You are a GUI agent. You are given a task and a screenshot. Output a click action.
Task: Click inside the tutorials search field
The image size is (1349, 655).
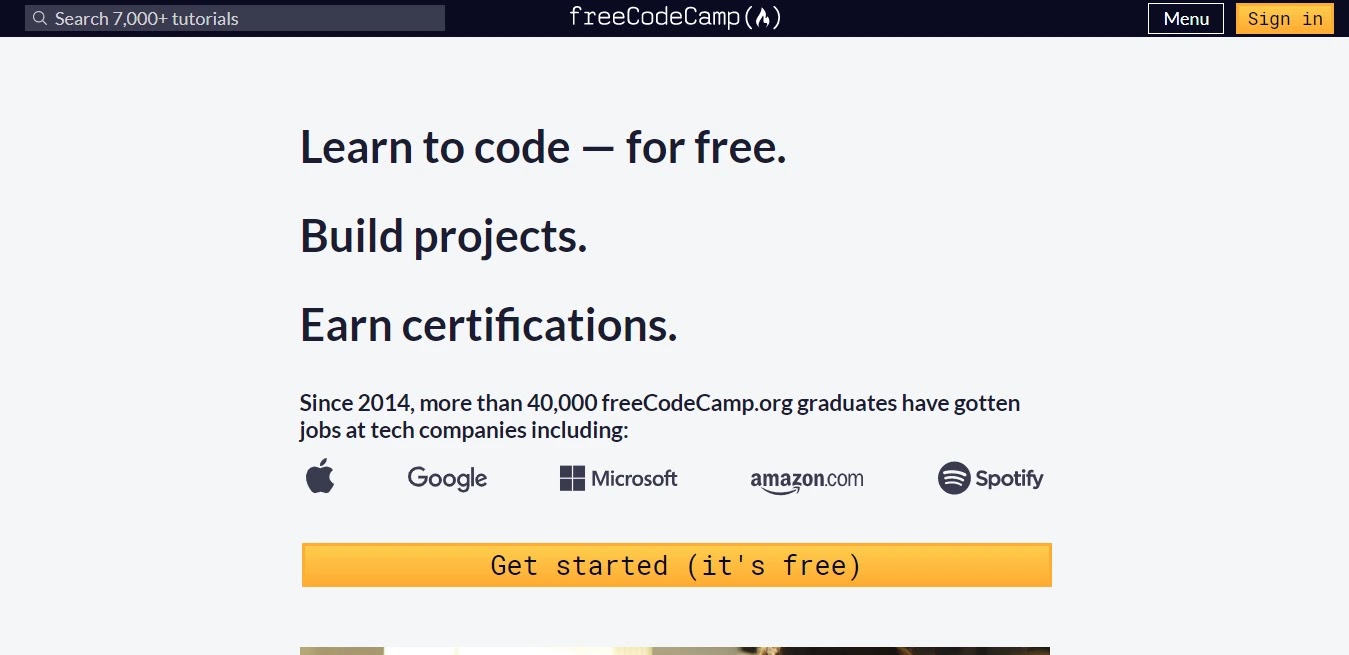(x=235, y=18)
